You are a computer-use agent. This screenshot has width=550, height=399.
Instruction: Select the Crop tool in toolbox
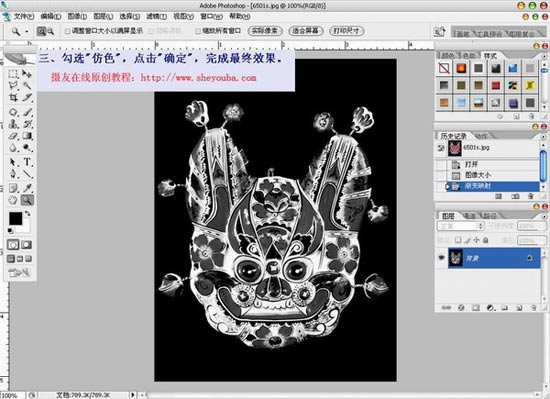(x=13, y=97)
